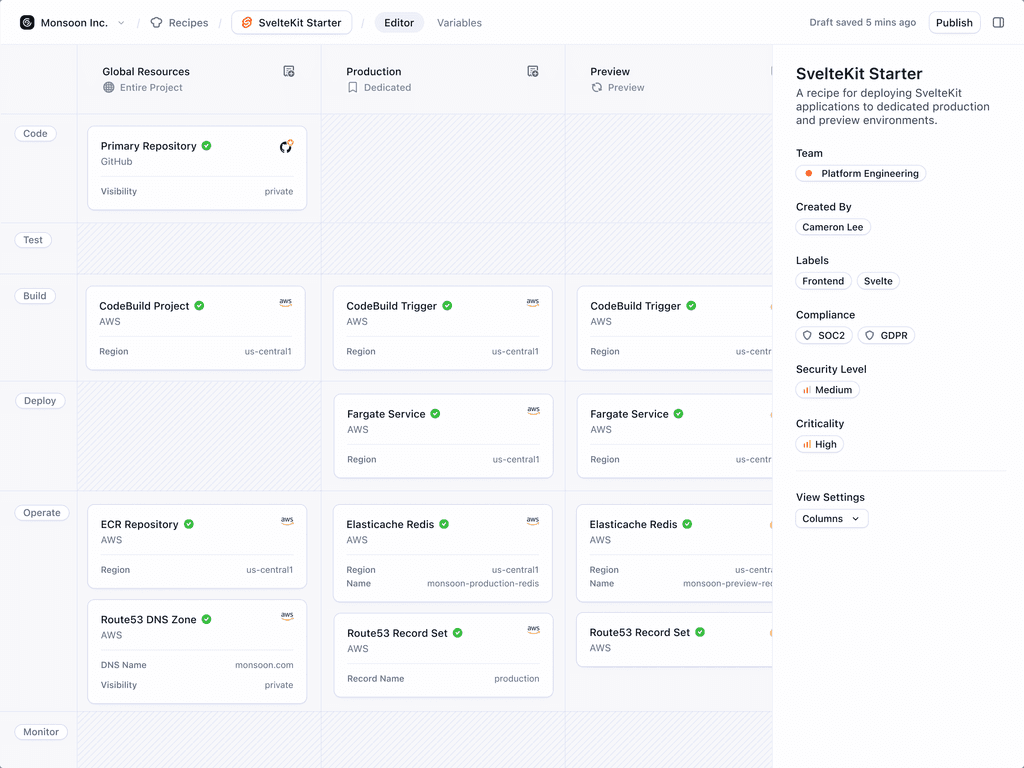Viewport: 1024px width, 768px height.
Task: Switch to the Variables tab
Action: click(459, 22)
